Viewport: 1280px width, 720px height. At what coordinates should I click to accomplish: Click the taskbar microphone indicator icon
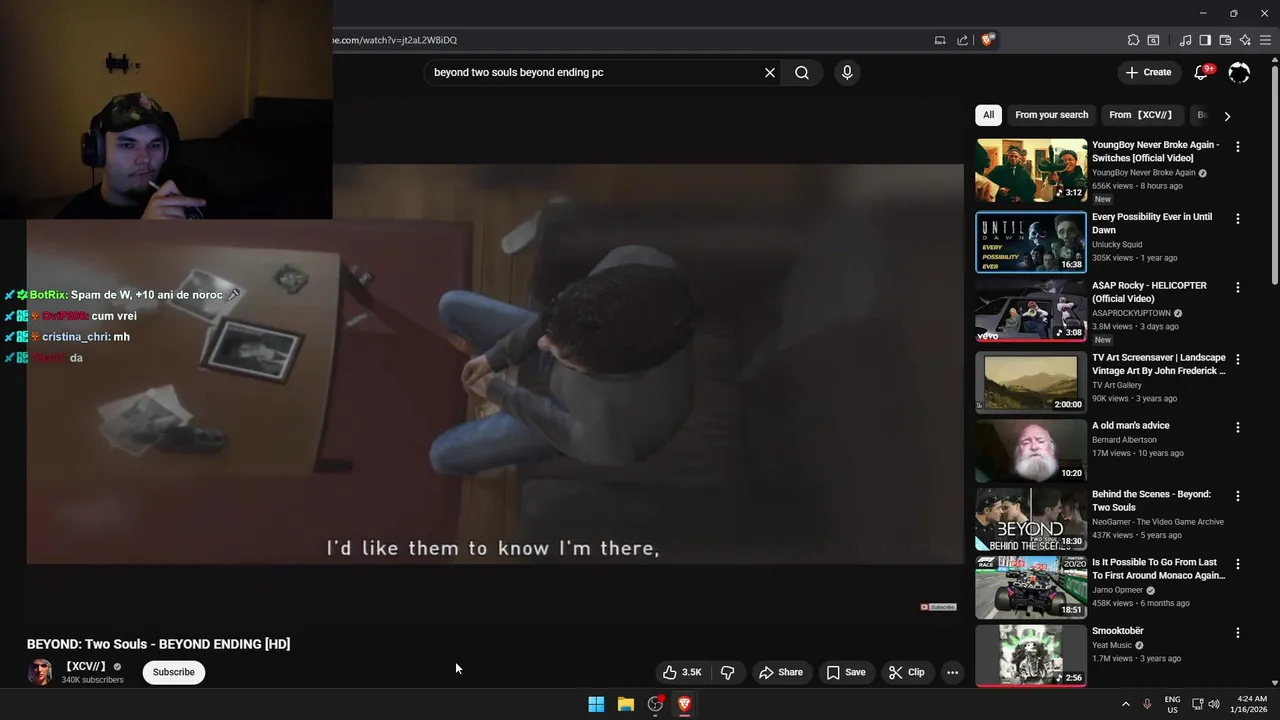1147,704
